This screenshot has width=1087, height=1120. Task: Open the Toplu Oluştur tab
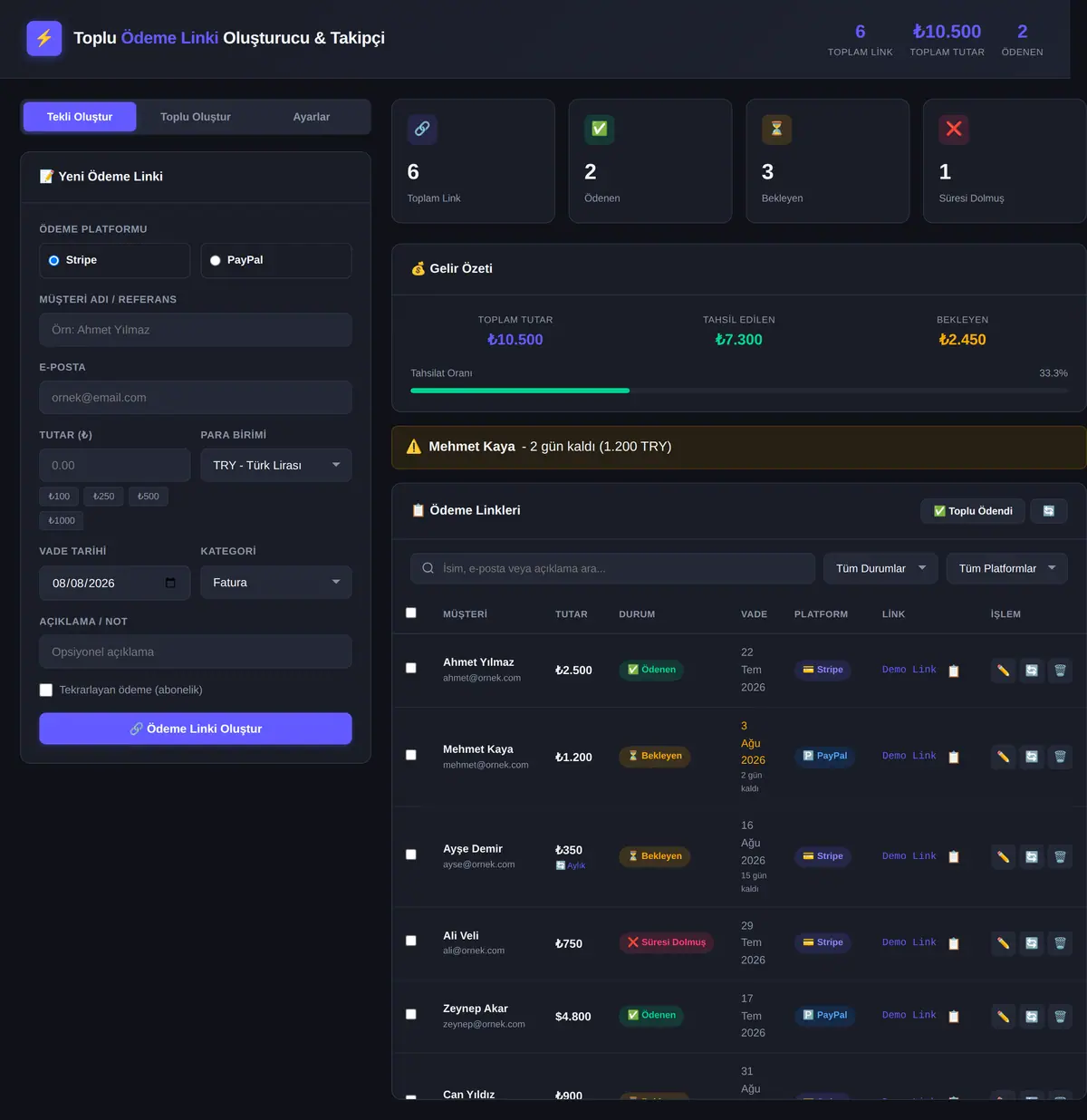[x=196, y=117]
